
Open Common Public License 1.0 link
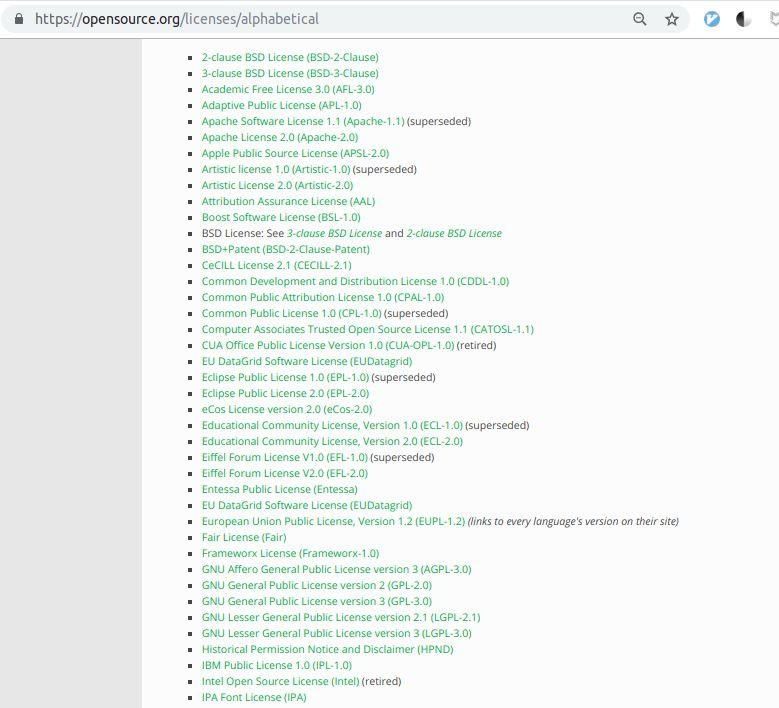pyautogui.click(x=291, y=314)
